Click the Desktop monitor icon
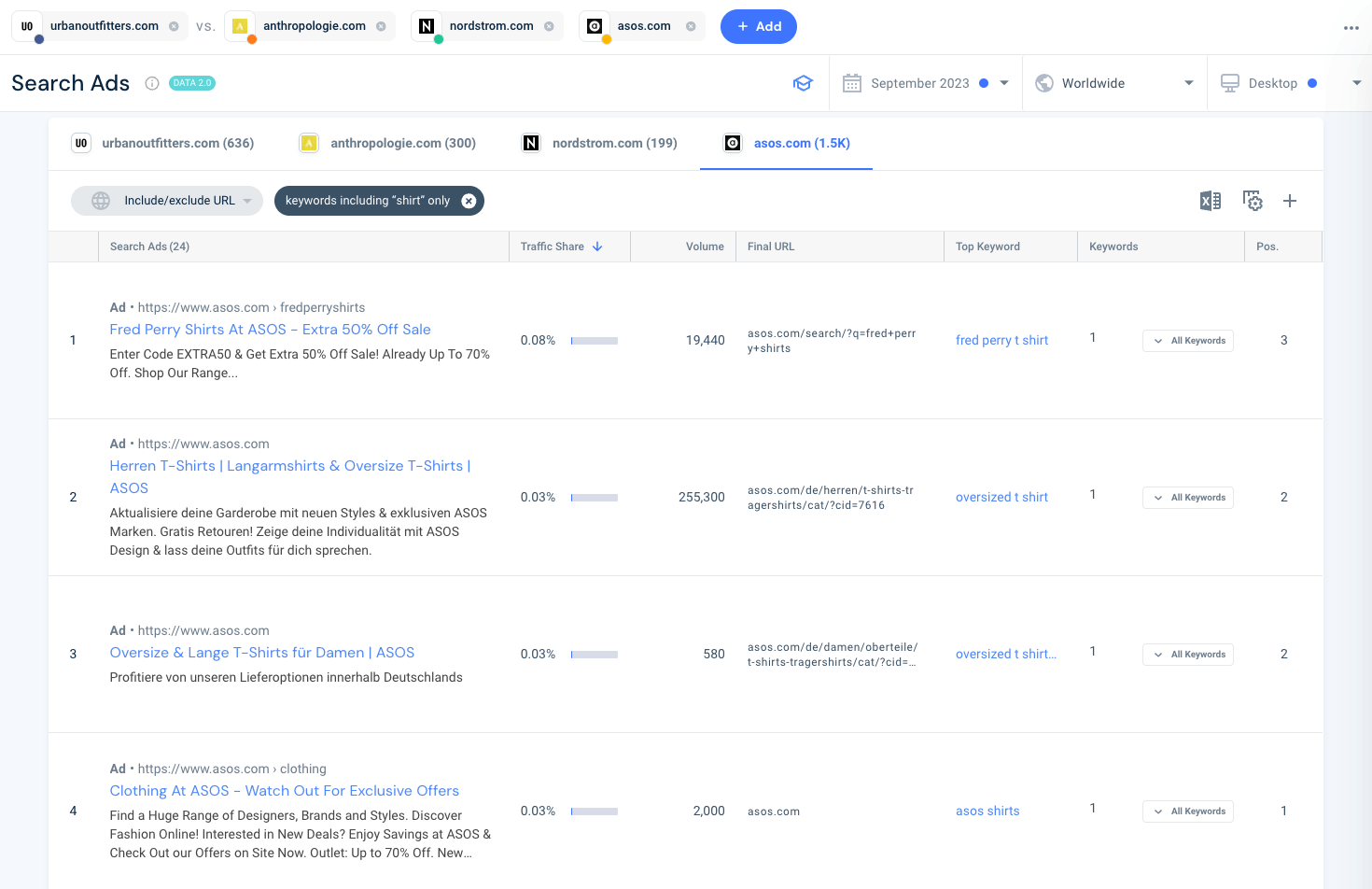 tap(1234, 82)
